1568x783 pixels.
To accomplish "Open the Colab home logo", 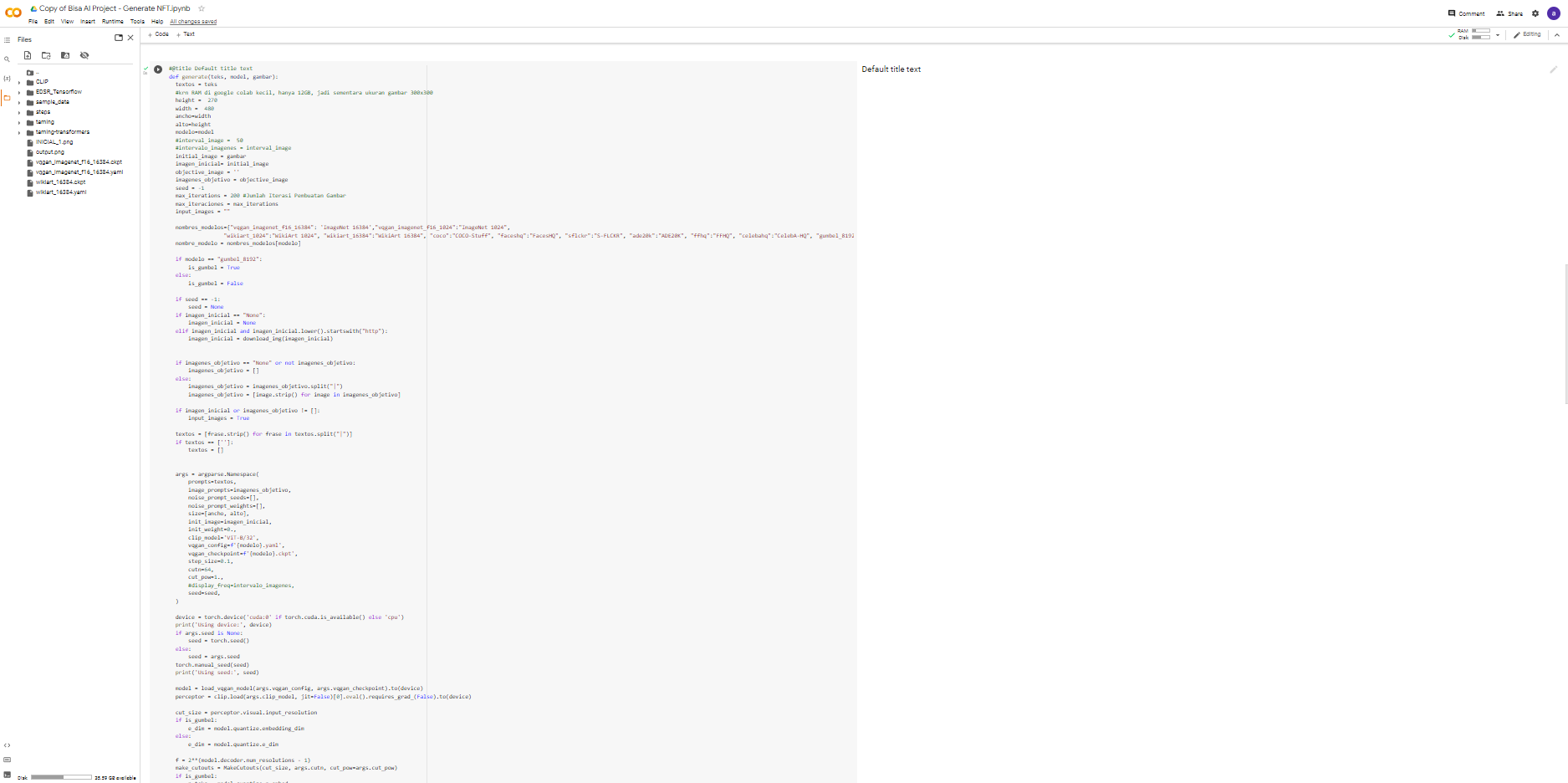I will [13, 13].
